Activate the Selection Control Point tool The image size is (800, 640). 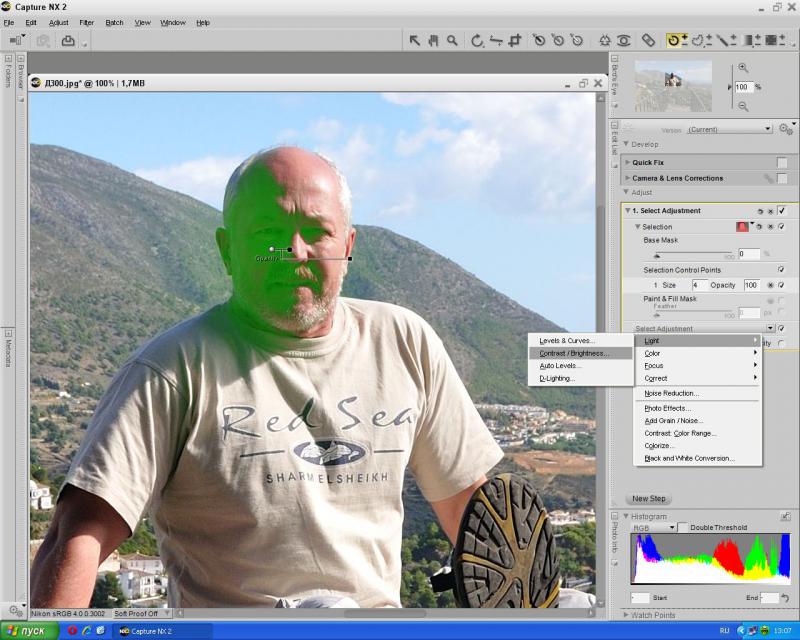[x=677, y=40]
